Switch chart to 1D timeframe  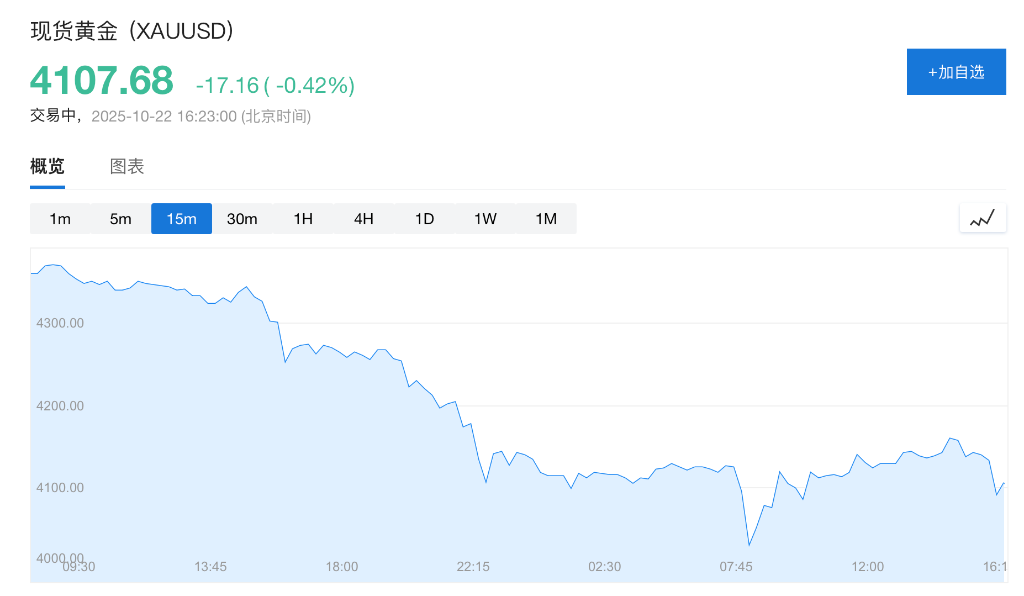tap(424, 218)
